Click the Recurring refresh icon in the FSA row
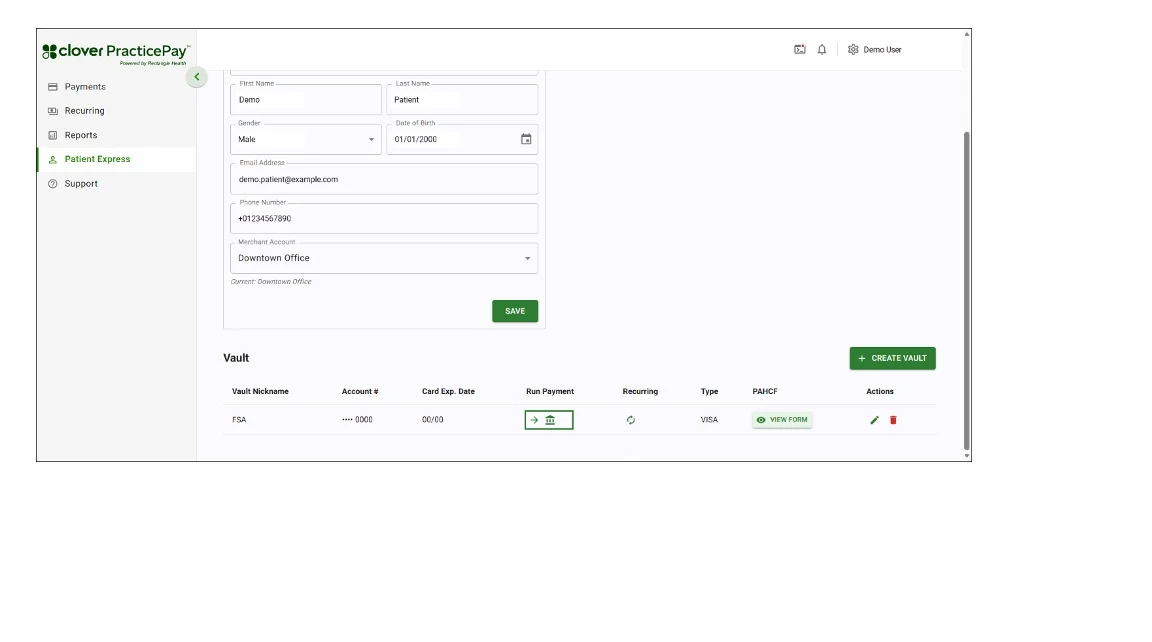1152x642 pixels. pos(631,419)
